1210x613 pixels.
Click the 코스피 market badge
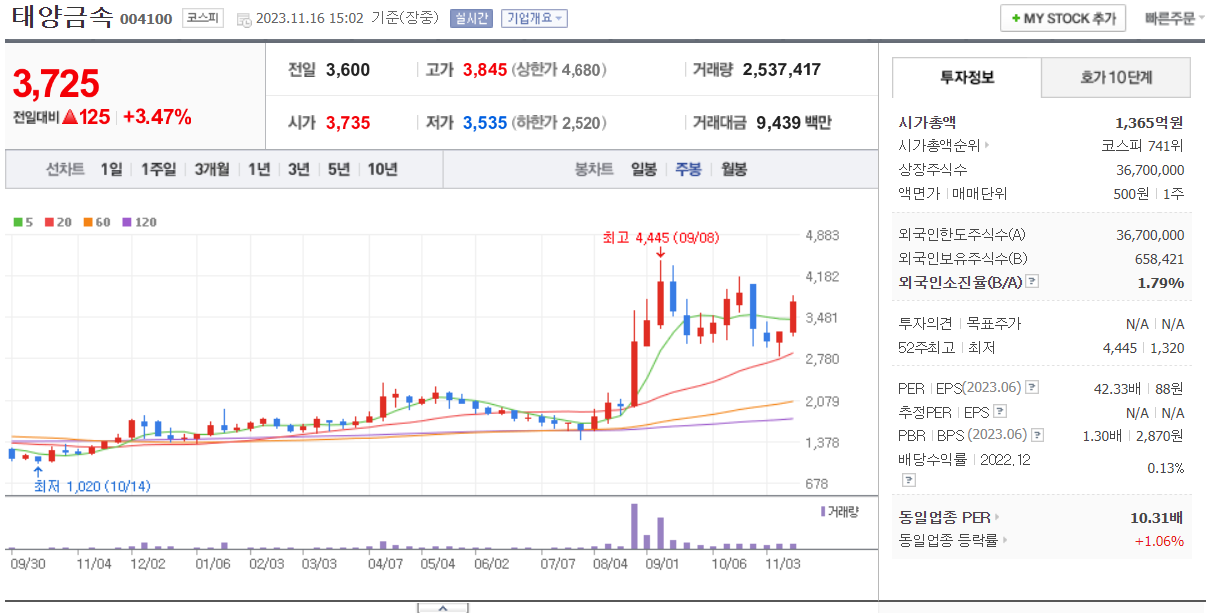pos(204,18)
